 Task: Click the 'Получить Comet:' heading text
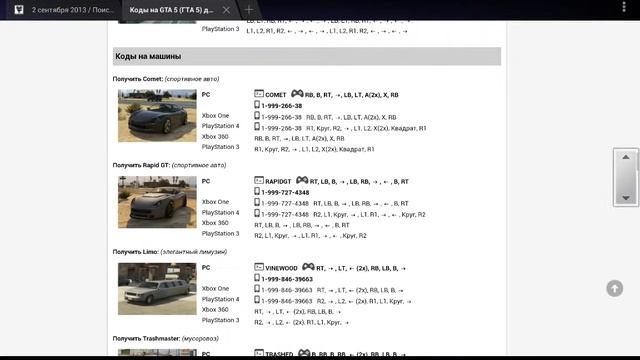click(138, 79)
